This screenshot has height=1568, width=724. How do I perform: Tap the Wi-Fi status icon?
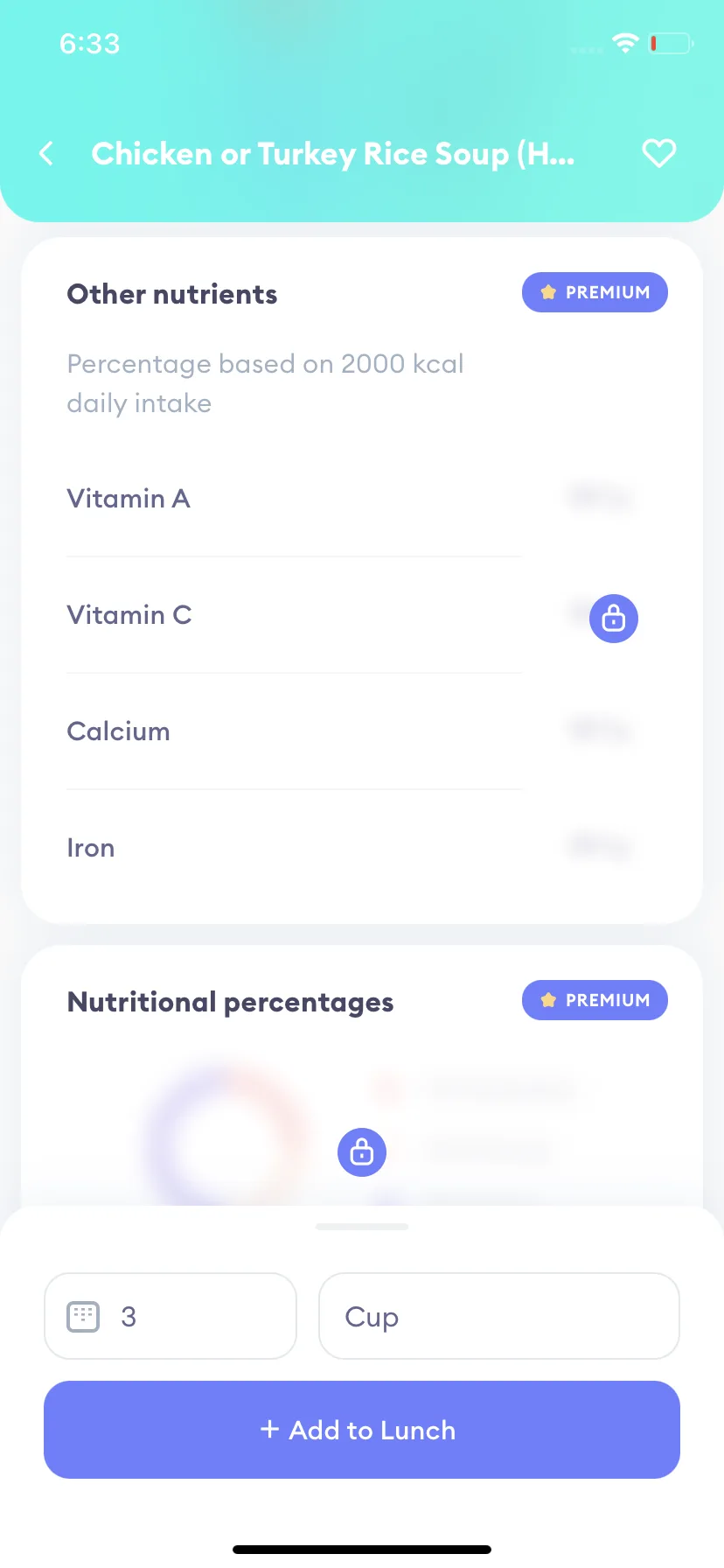click(x=625, y=42)
